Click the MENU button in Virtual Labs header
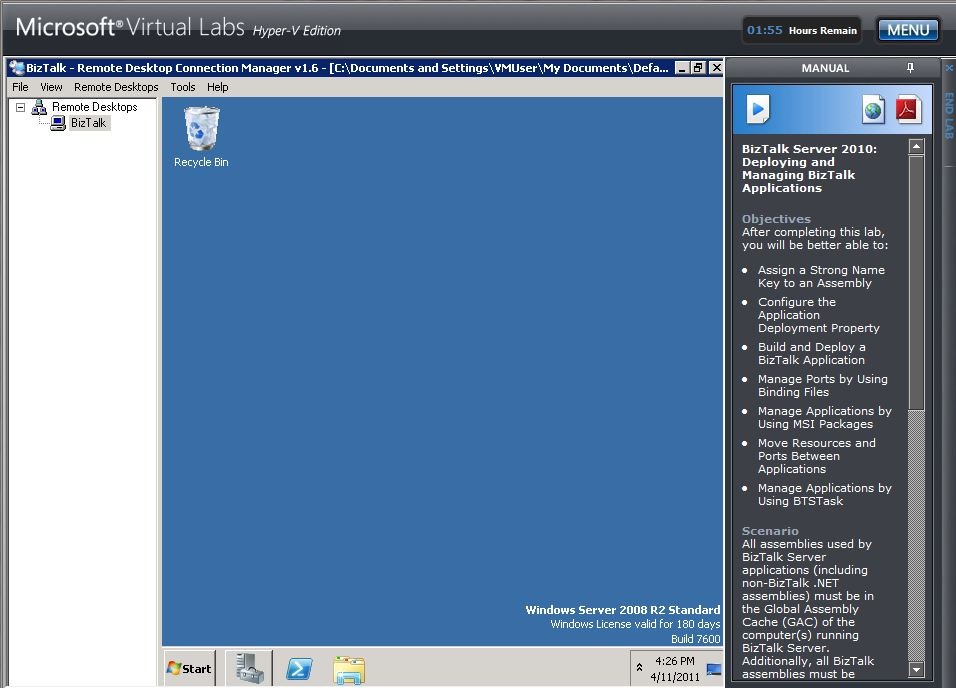This screenshot has width=956, height=688. (x=907, y=30)
